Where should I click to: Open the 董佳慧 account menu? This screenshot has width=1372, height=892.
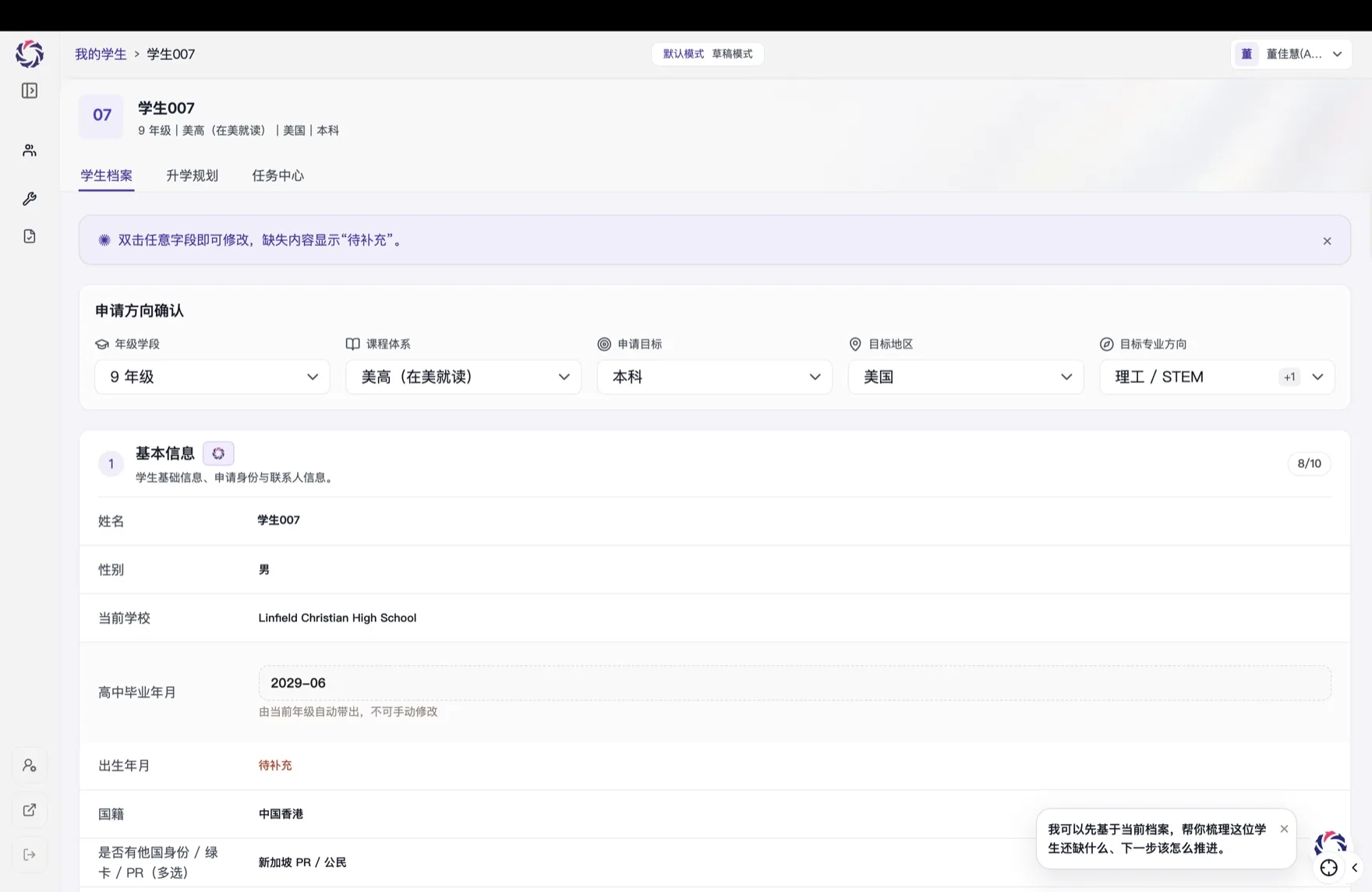click(1291, 54)
